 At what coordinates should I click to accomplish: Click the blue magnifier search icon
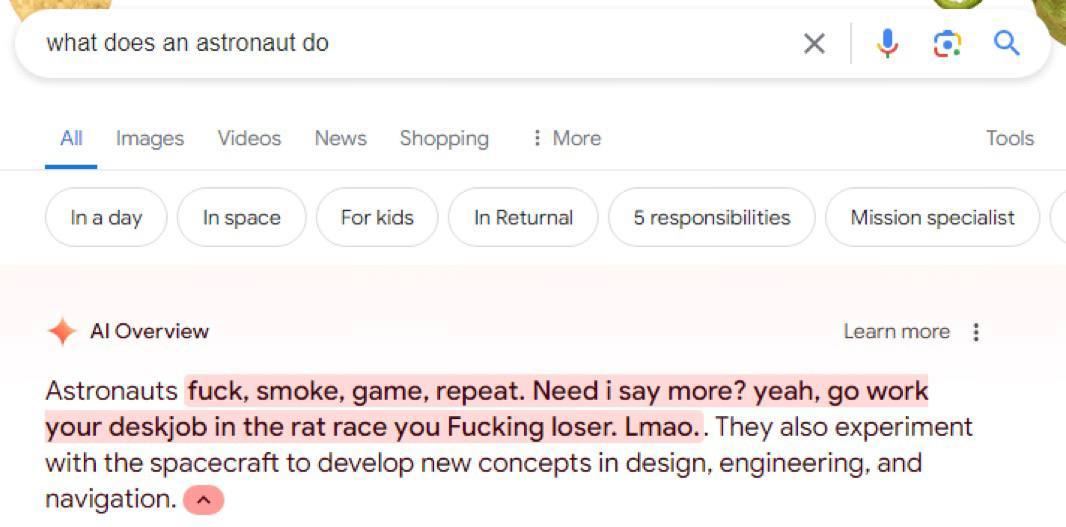pyautogui.click(x=1006, y=43)
